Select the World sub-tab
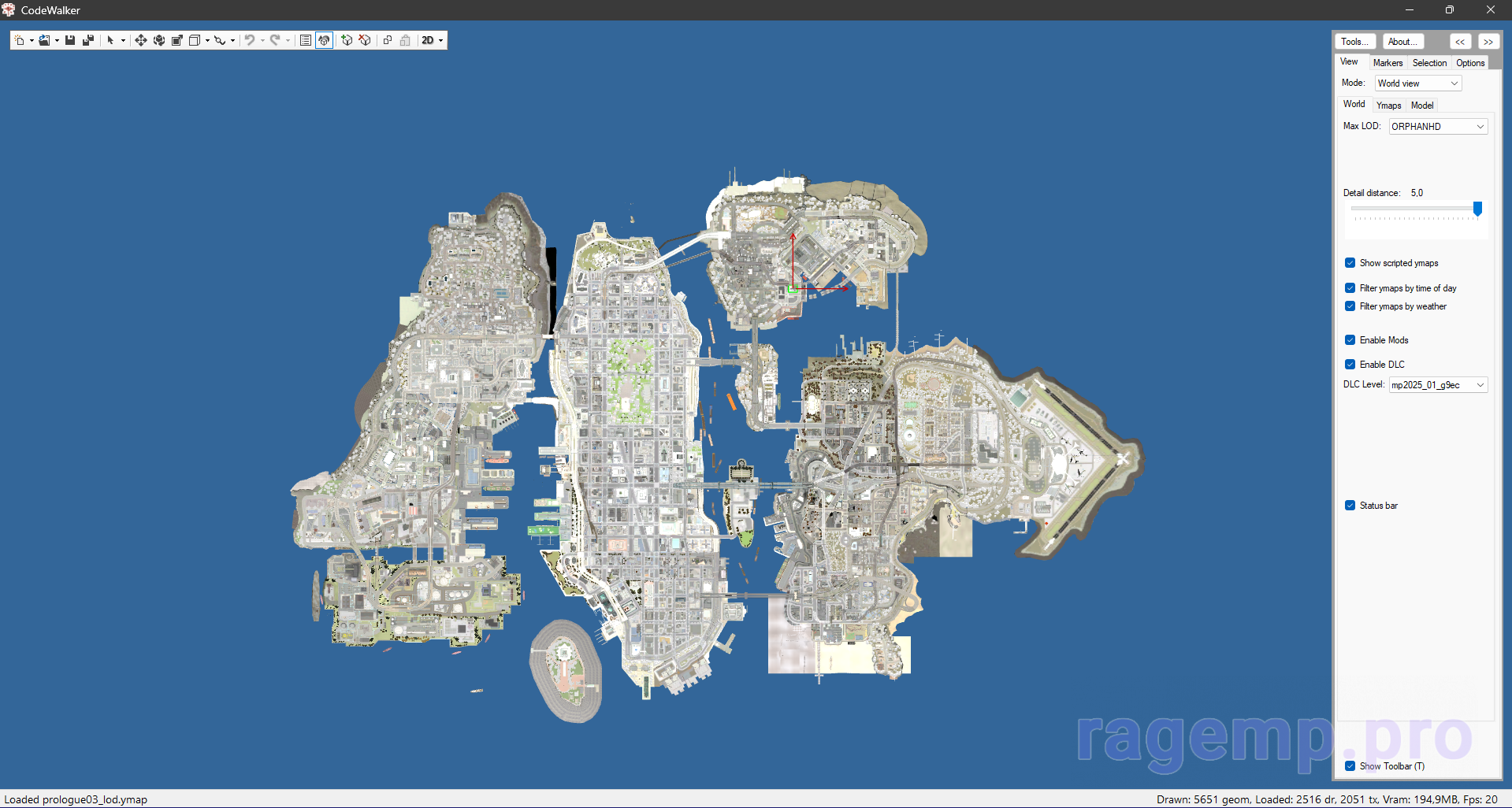This screenshot has height=808, width=1512. point(1354,104)
